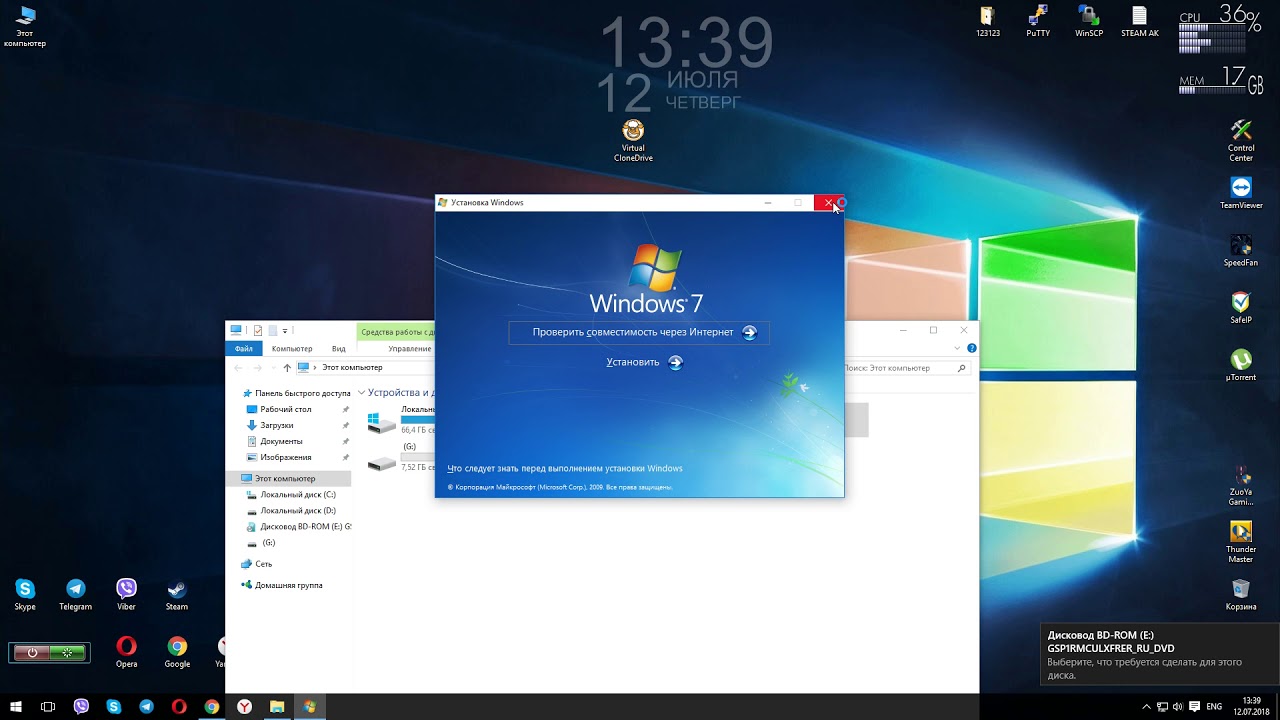Click the Установить arrow in Windows 7 setup

coord(675,363)
